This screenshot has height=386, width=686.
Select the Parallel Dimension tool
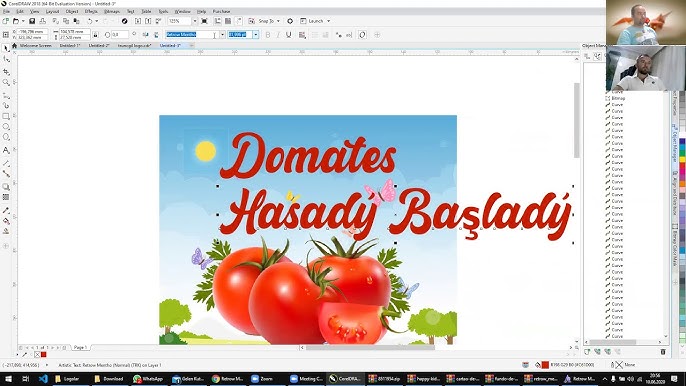point(6,163)
